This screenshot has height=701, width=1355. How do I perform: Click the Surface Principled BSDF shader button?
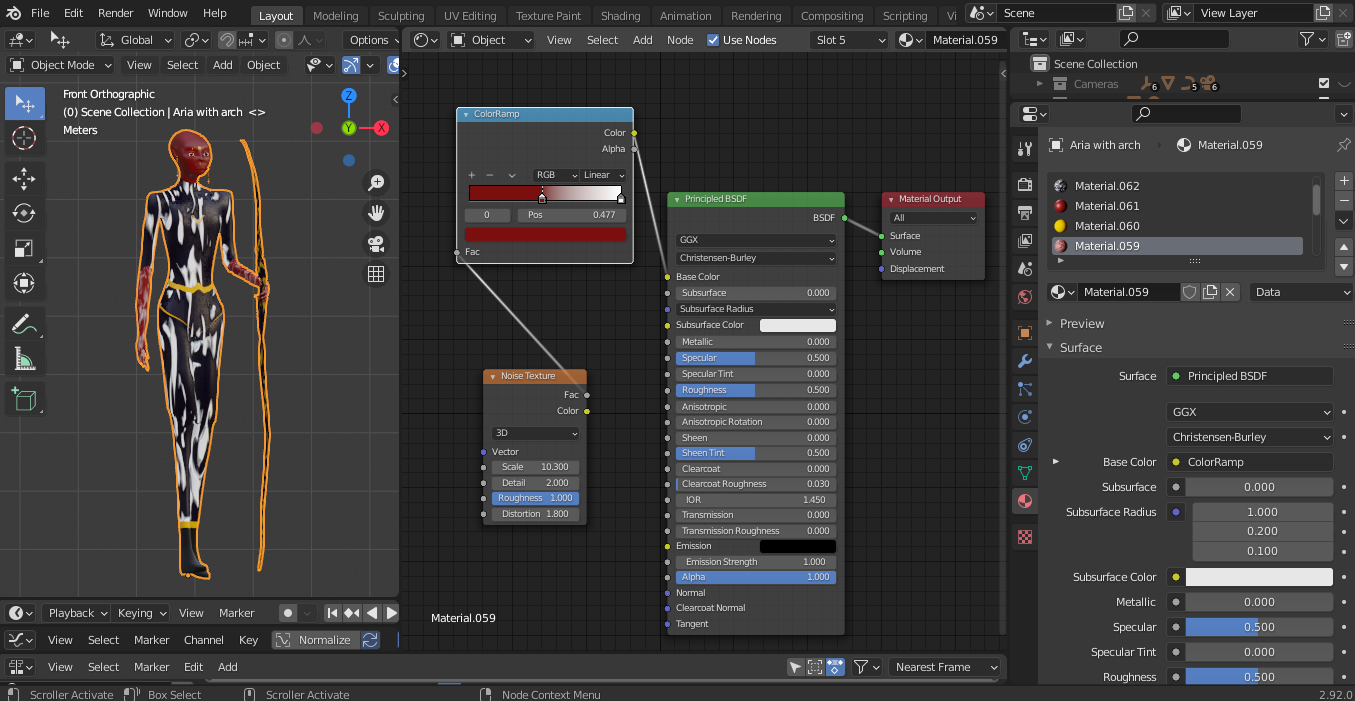(x=1250, y=376)
